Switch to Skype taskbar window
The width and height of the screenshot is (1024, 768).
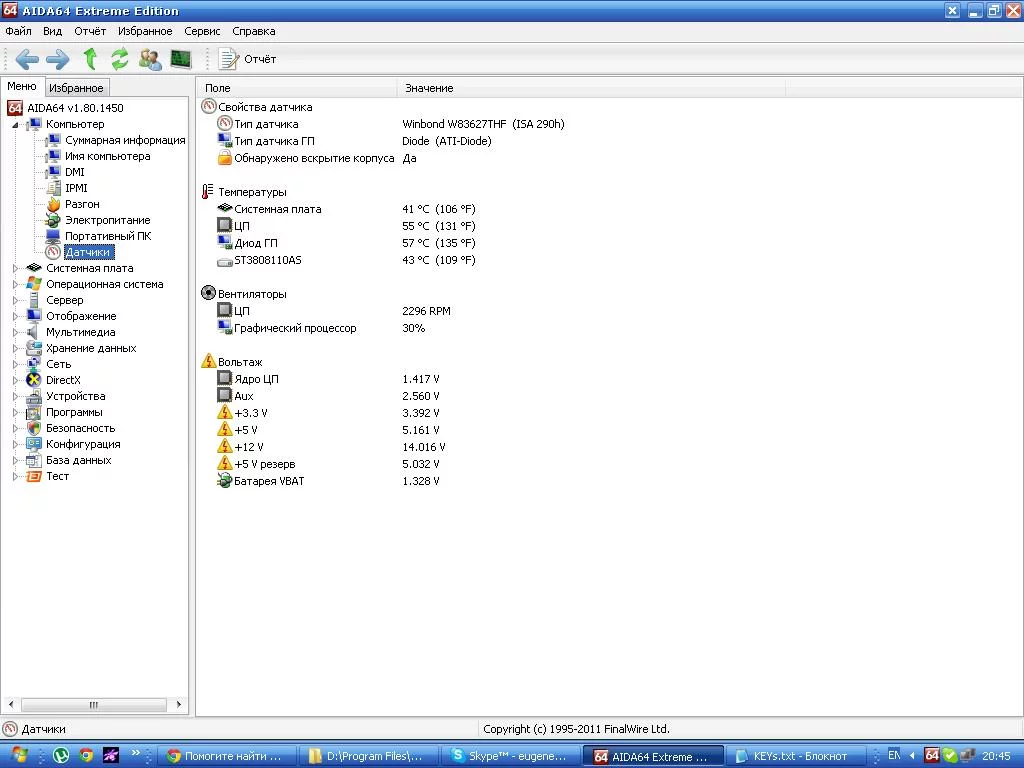[x=511, y=756]
